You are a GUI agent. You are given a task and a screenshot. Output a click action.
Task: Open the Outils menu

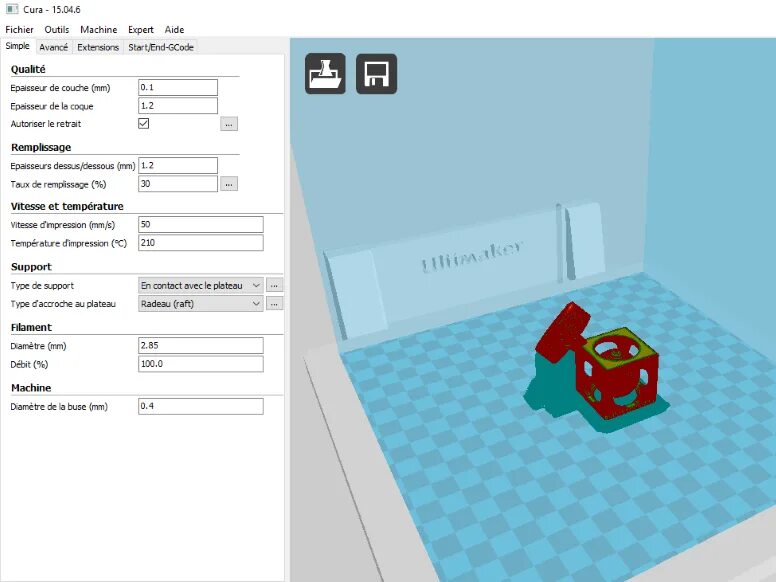click(56, 30)
